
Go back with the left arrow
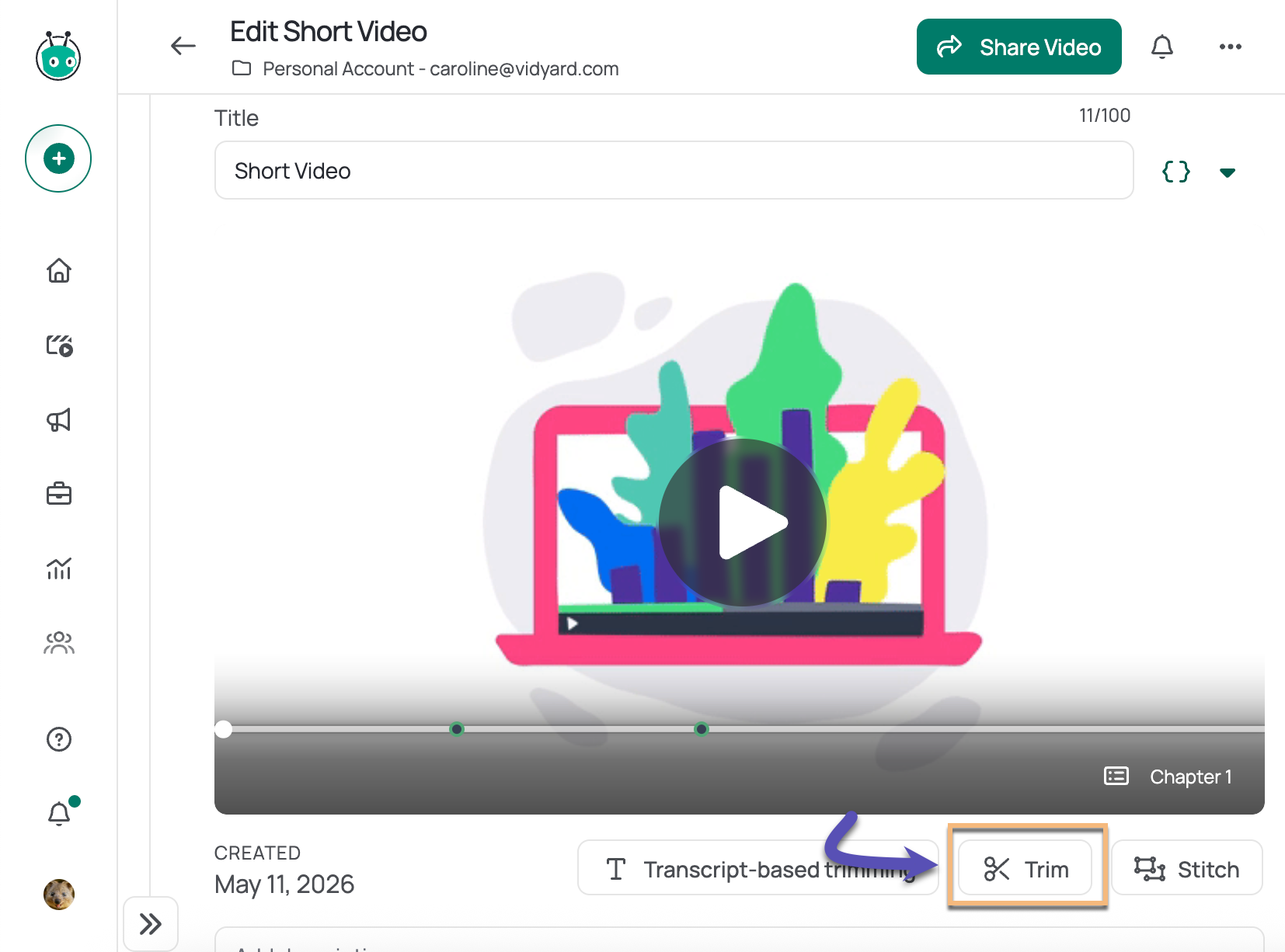pos(183,46)
